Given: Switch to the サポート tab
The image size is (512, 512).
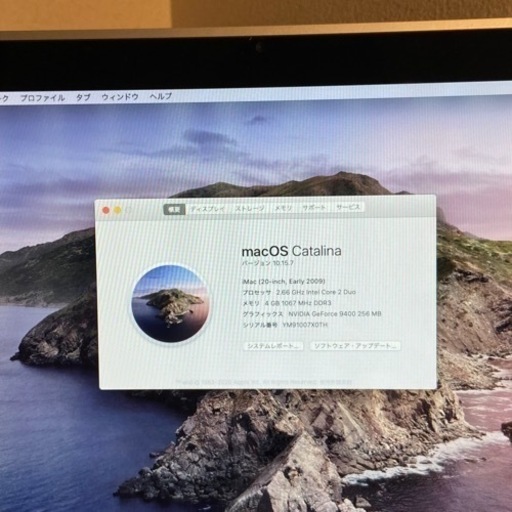Looking at the screenshot, I should (314, 208).
